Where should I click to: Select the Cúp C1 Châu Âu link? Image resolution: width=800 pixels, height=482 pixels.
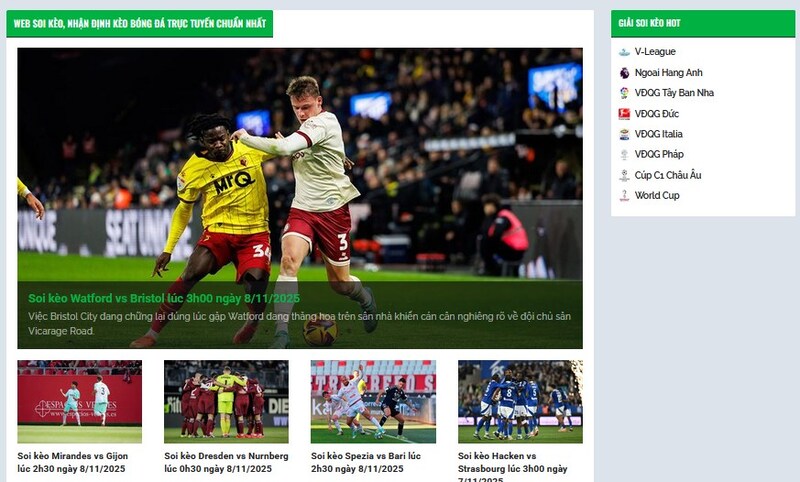point(668,175)
